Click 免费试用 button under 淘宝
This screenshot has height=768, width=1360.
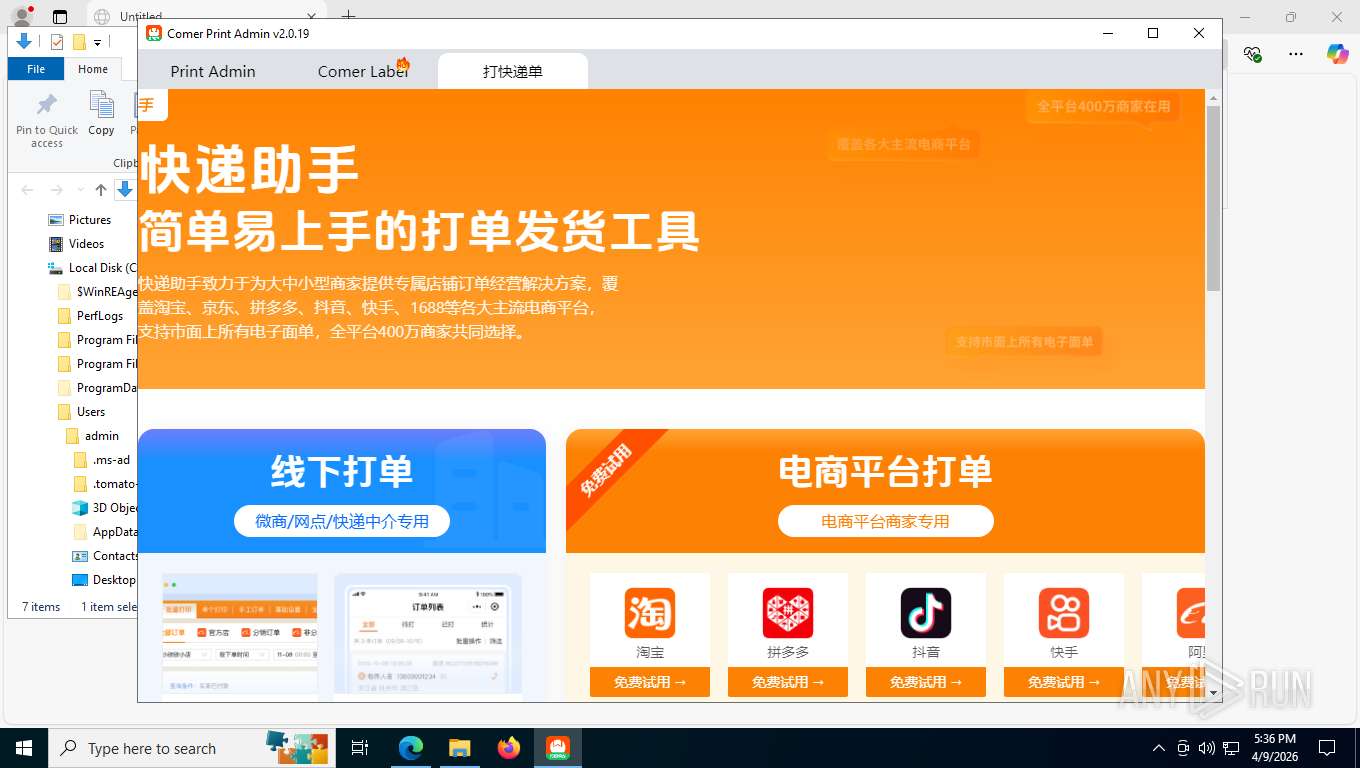pyautogui.click(x=650, y=682)
